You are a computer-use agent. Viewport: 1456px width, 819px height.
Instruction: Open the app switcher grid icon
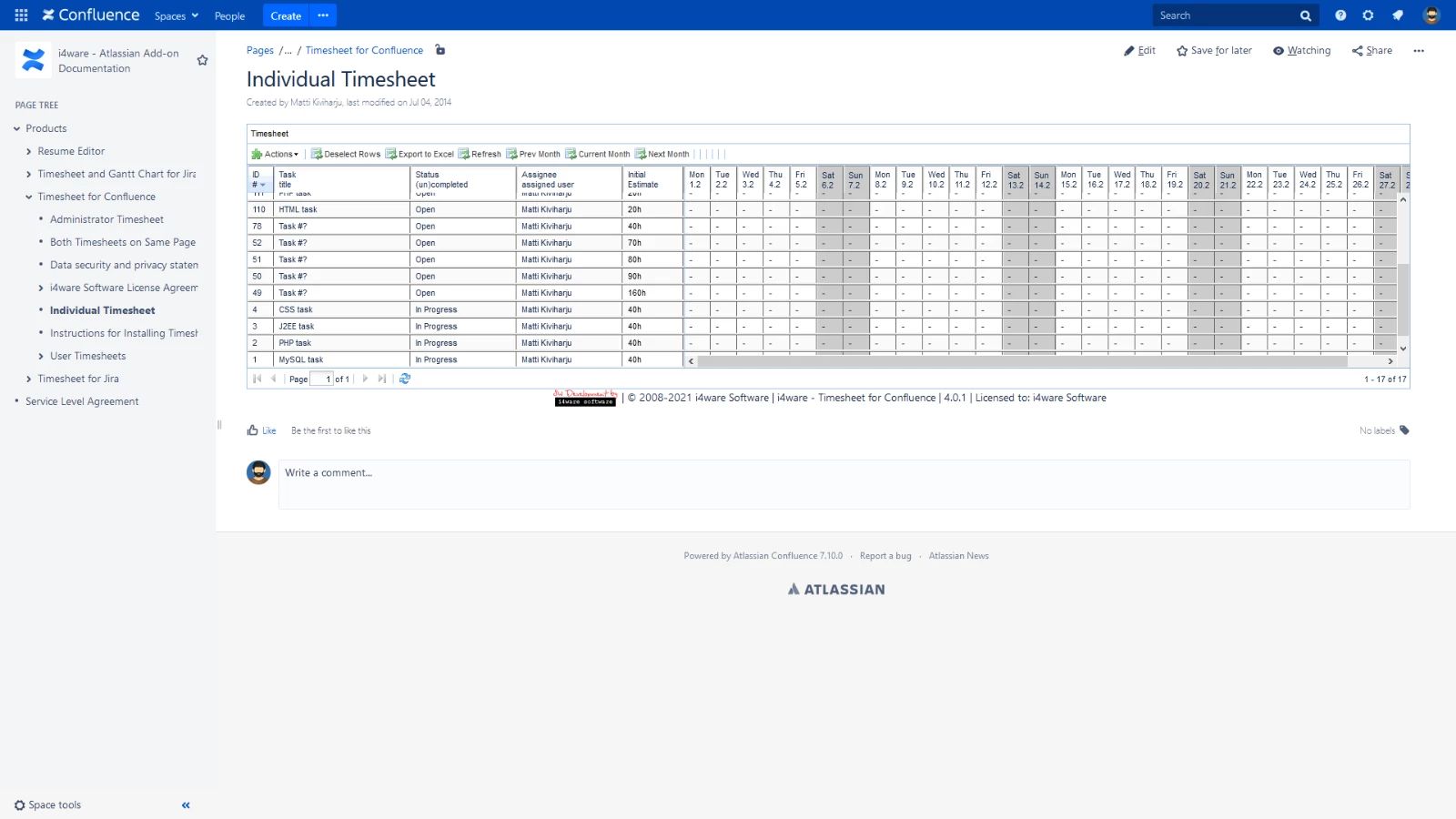pos(22,15)
